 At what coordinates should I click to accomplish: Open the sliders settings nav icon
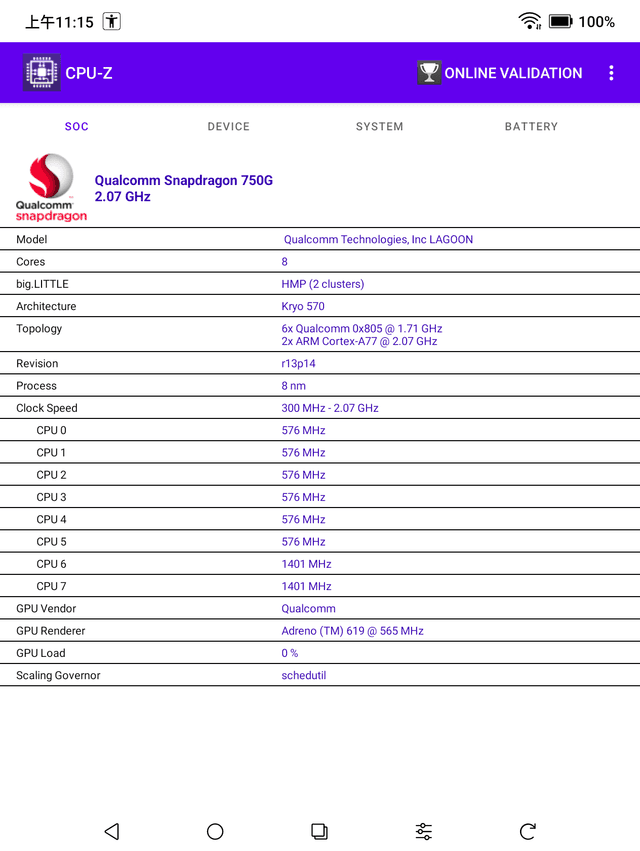[424, 831]
